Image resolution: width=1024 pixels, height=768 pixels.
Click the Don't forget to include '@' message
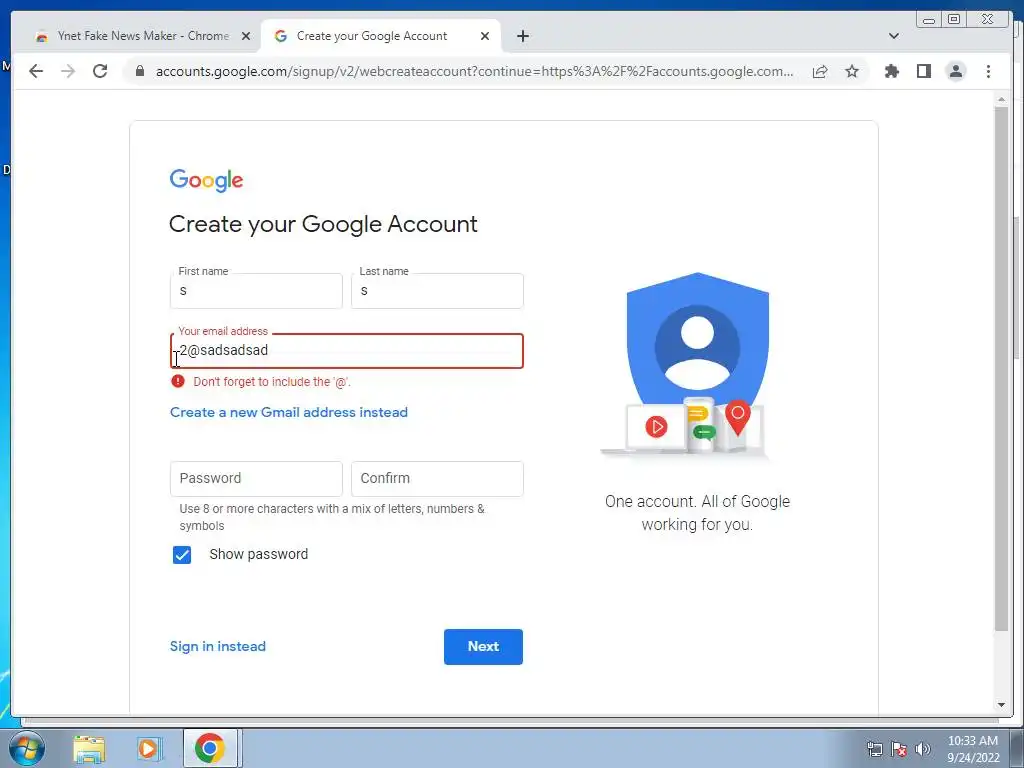tap(272, 381)
